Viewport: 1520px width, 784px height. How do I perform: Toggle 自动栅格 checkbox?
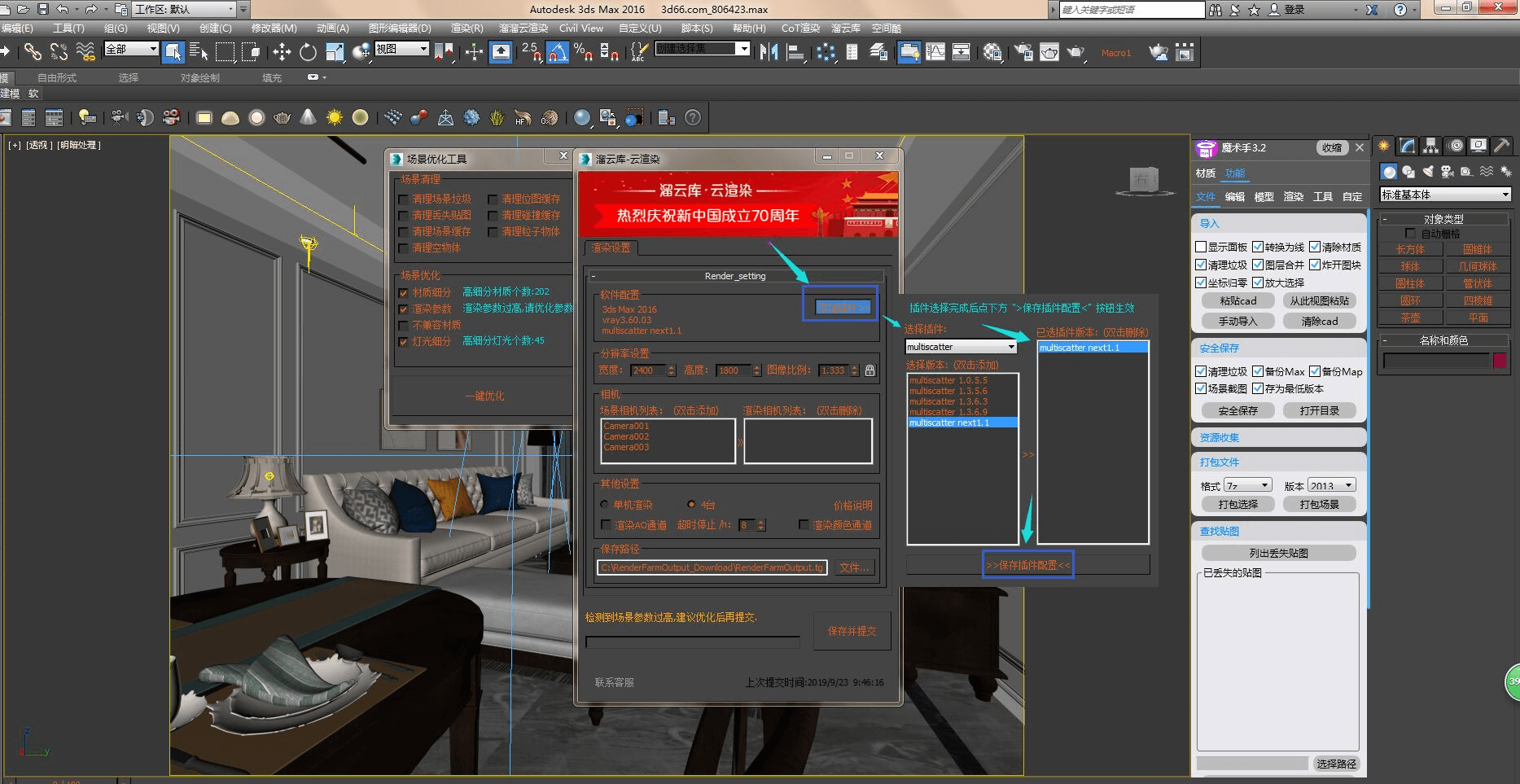pos(1411,234)
